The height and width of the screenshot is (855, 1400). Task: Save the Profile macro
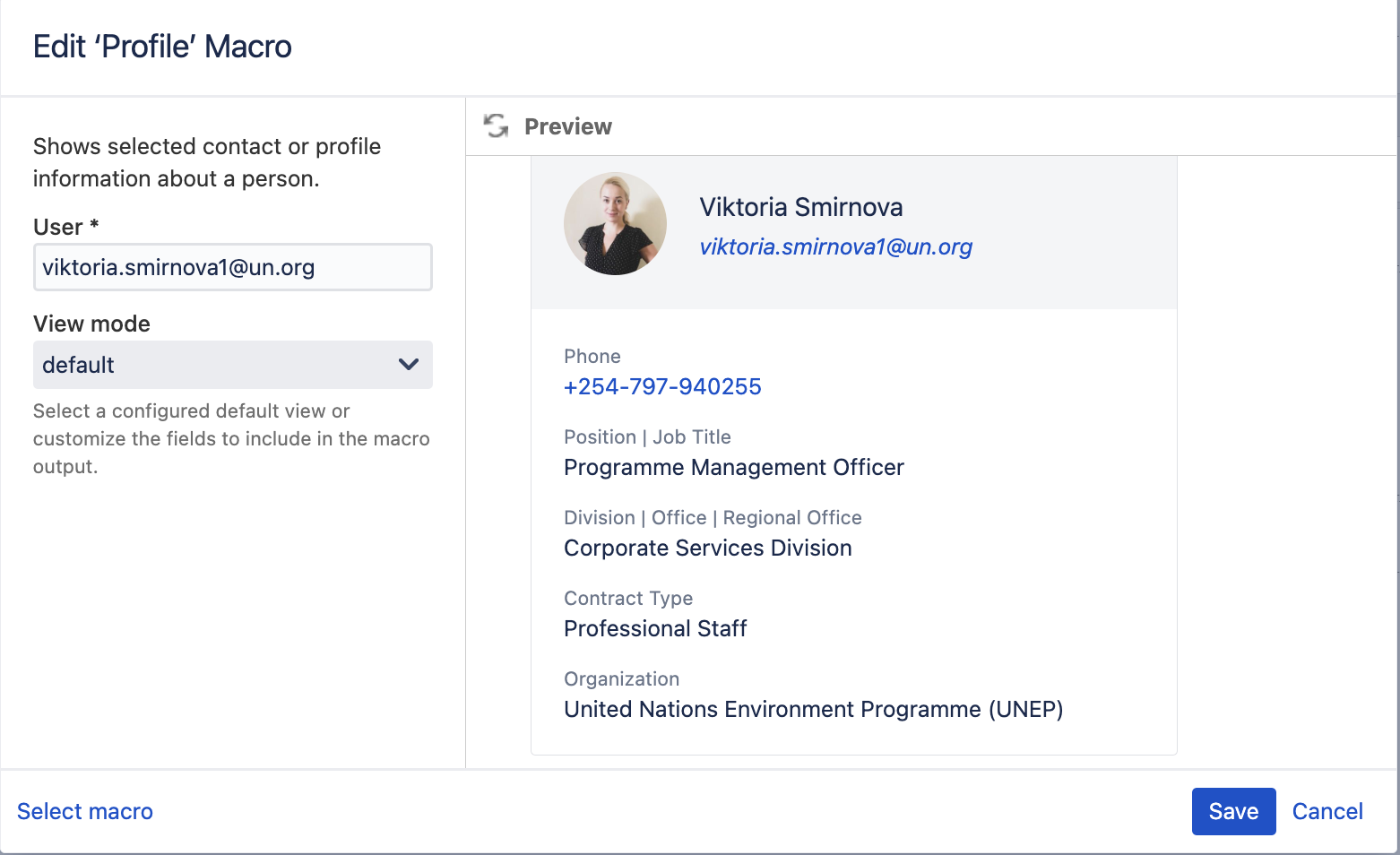coord(1233,811)
